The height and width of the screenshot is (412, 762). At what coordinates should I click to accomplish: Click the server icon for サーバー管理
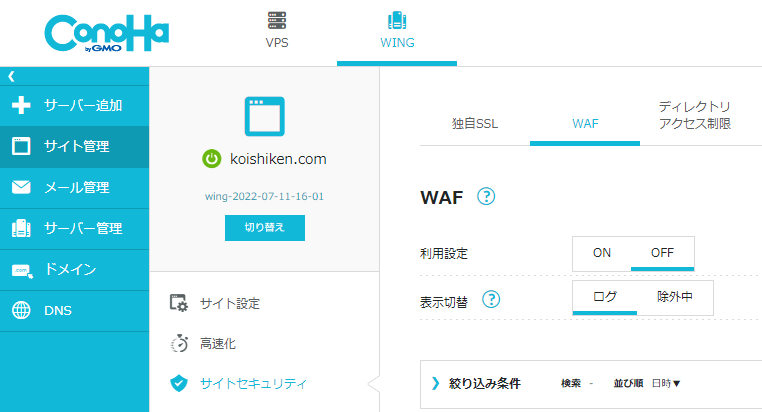click(x=21, y=228)
